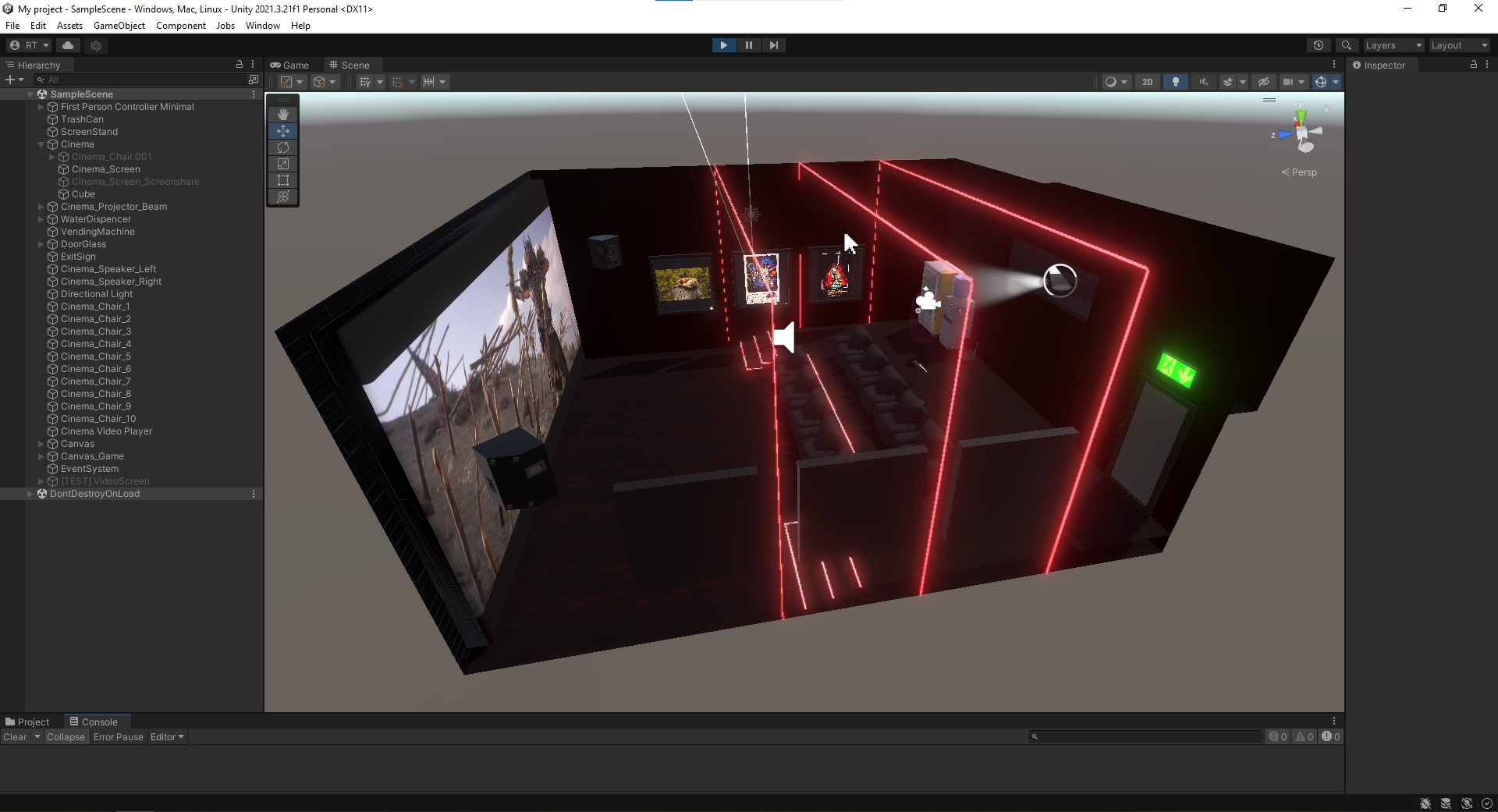Activate the Rotate tool
Viewport: 1498px width, 812px height.
click(x=282, y=147)
